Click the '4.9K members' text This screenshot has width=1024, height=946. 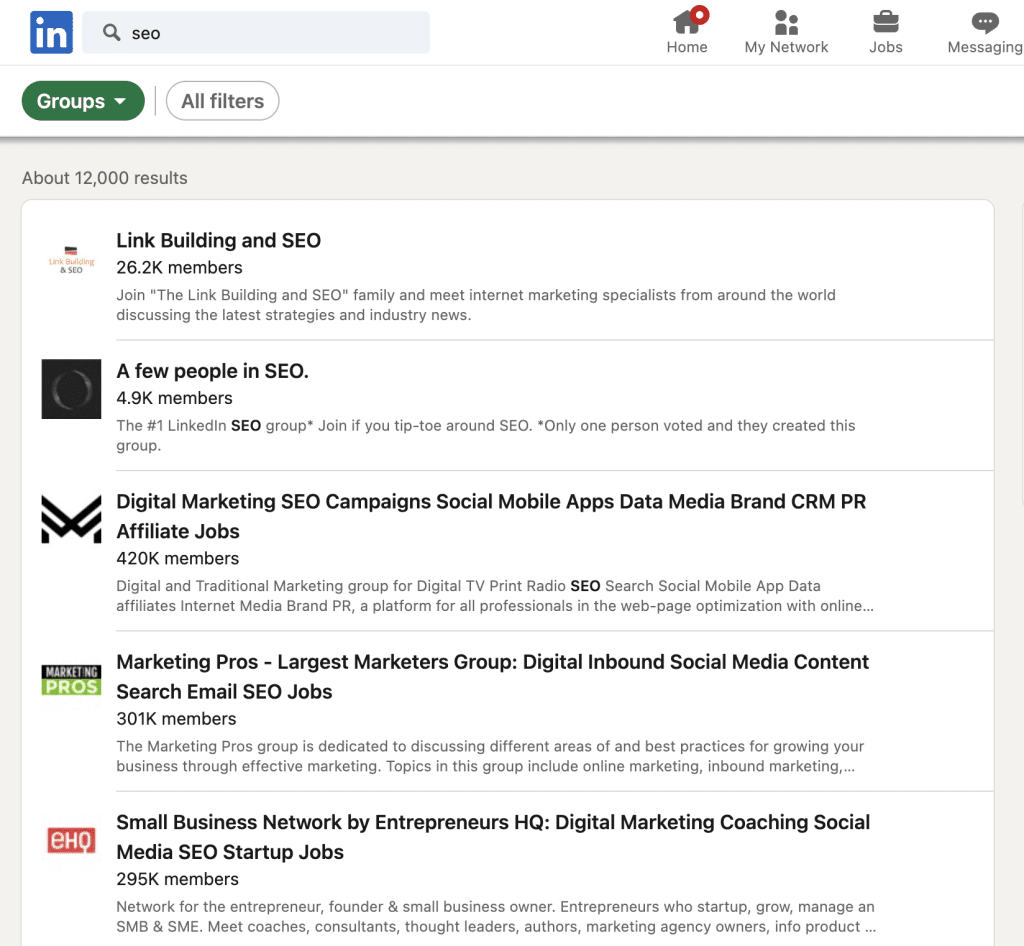[174, 398]
